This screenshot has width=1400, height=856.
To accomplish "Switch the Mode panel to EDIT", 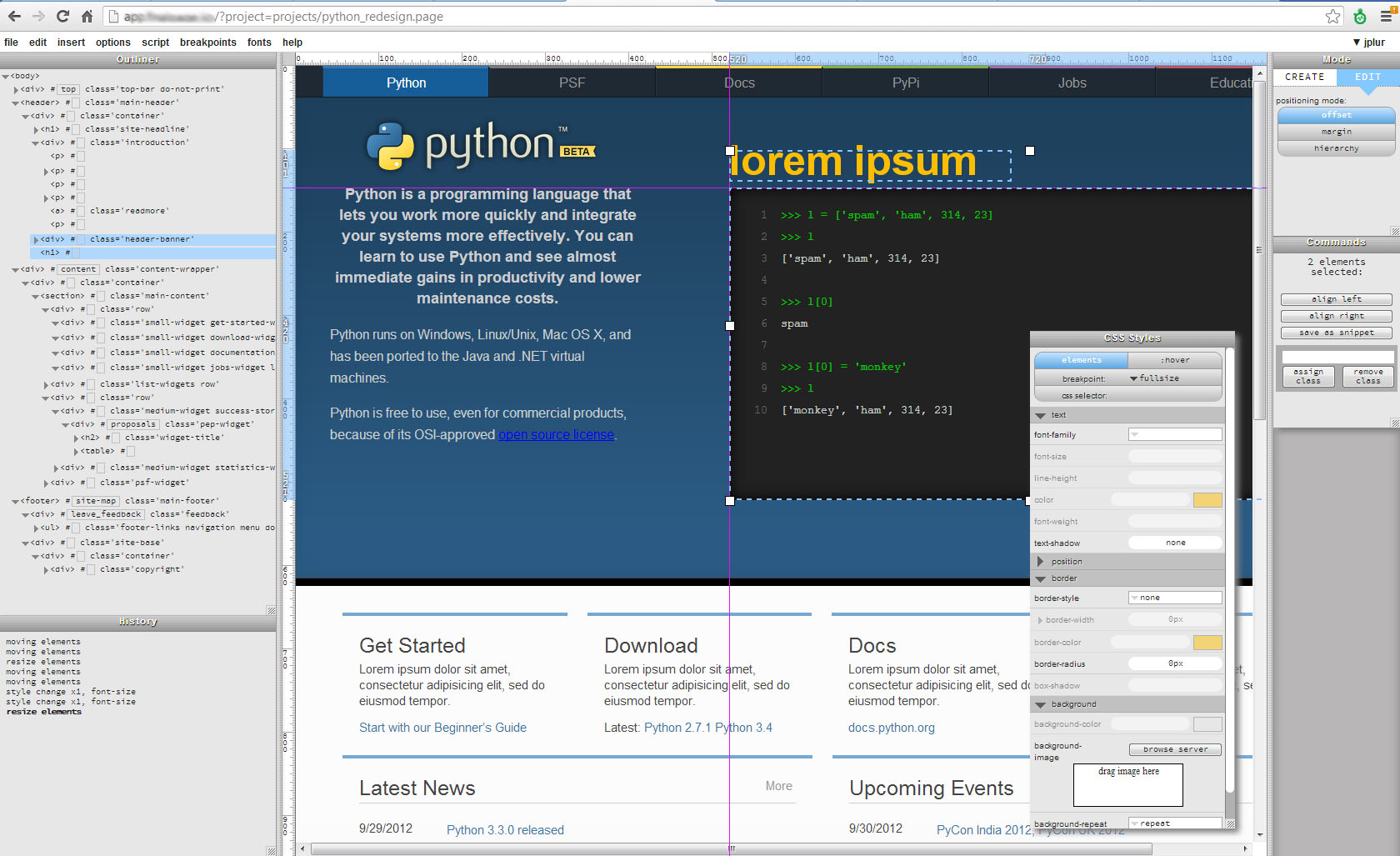I will tap(1367, 77).
